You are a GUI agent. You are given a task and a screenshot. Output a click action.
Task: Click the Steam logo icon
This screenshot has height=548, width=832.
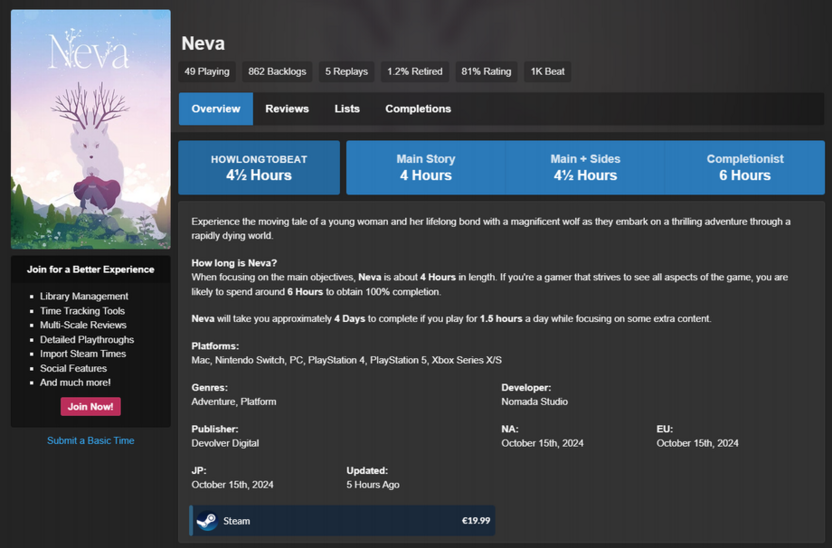[207, 521]
